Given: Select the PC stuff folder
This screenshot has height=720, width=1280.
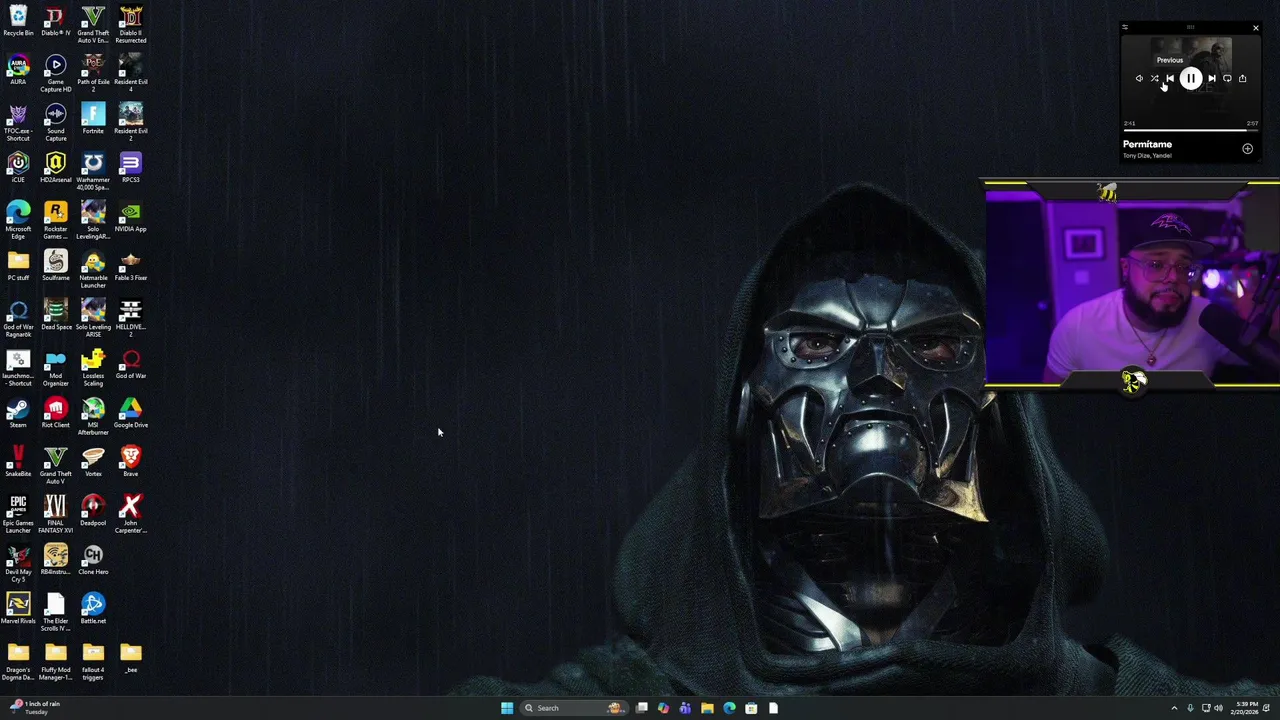Looking at the screenshot, I should tap(18, 266).
